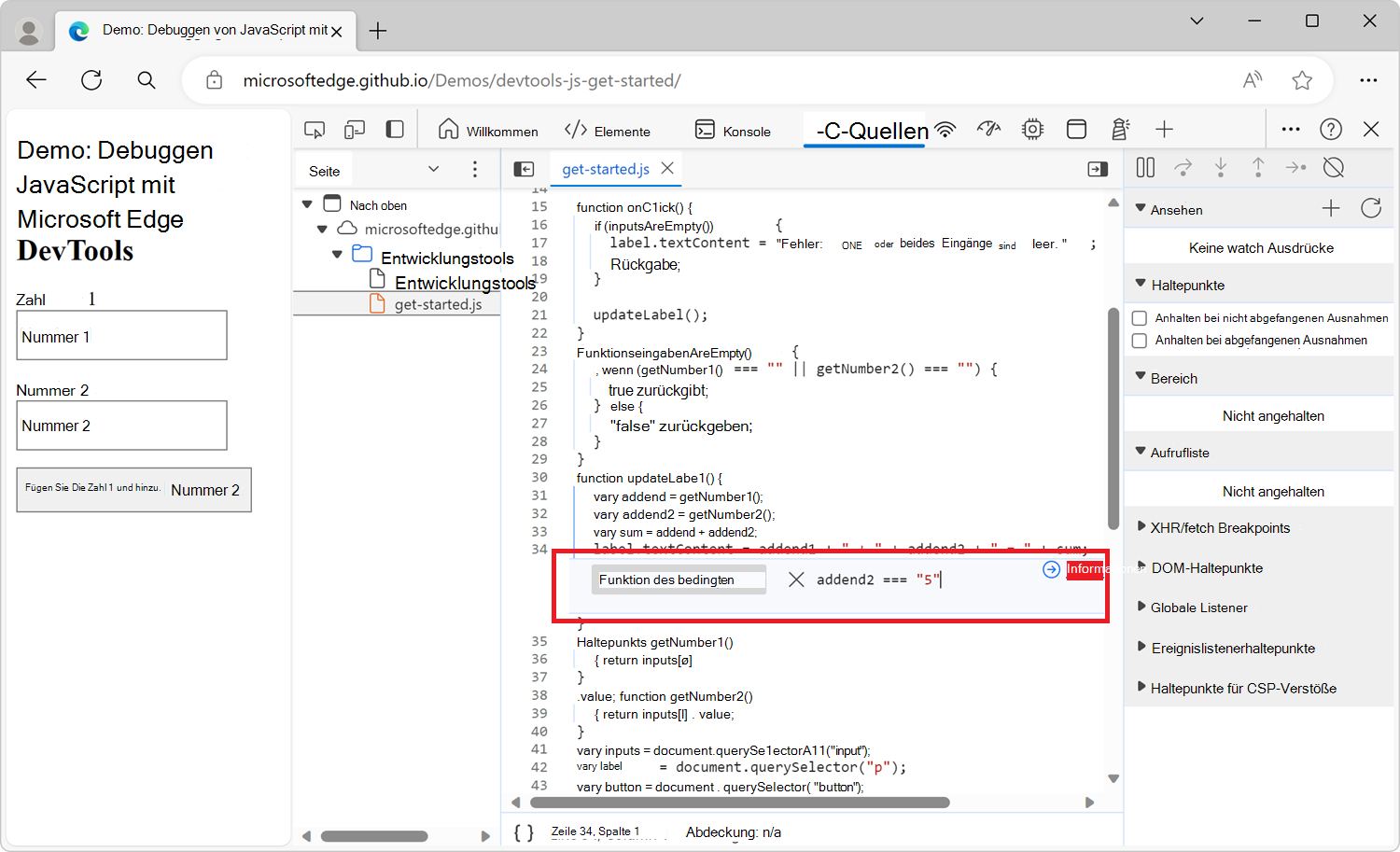1400x852 pixels.
Task: Click the Nummer 1 input field
Action: point(122,336)
